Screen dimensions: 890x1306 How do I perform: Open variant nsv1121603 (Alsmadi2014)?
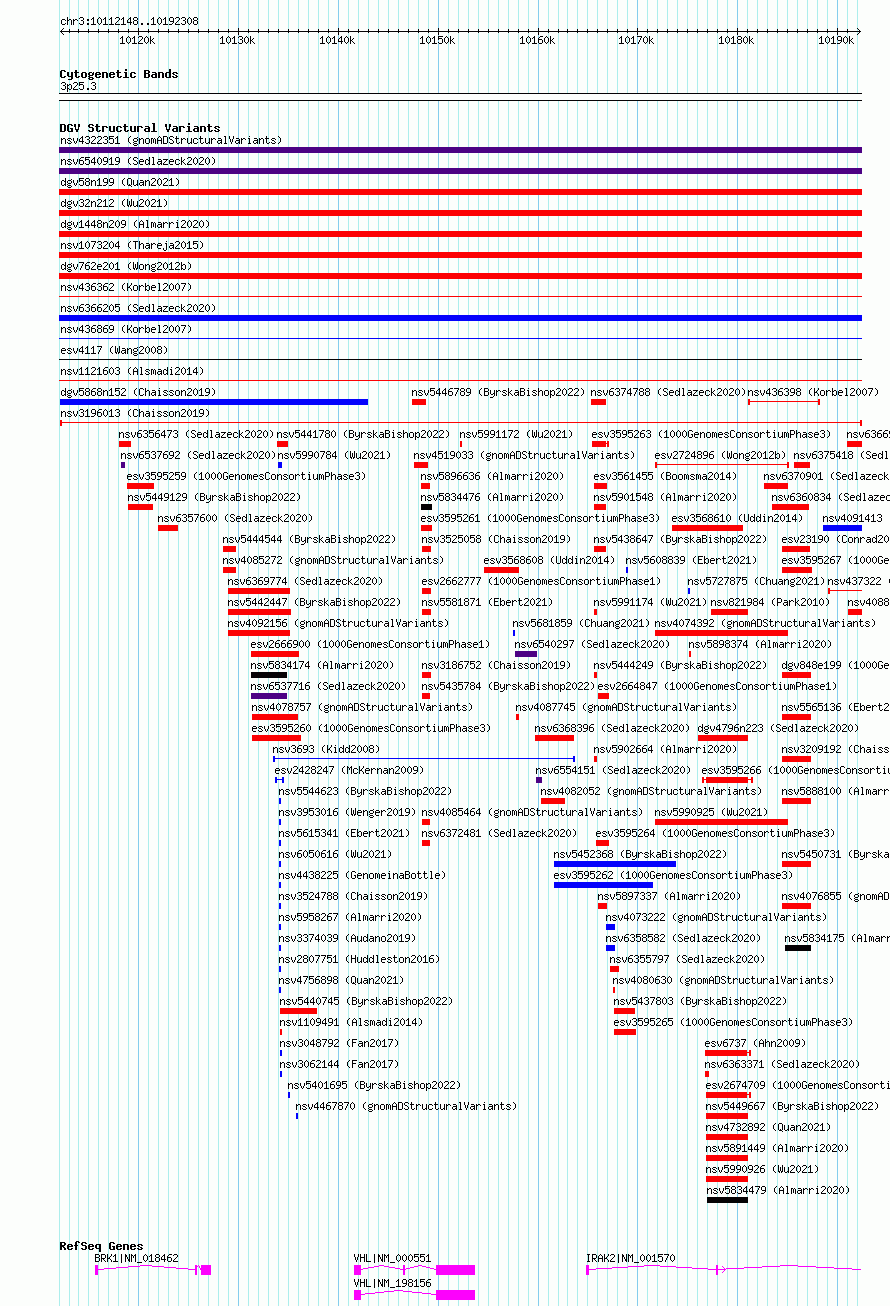pos(130,372)
